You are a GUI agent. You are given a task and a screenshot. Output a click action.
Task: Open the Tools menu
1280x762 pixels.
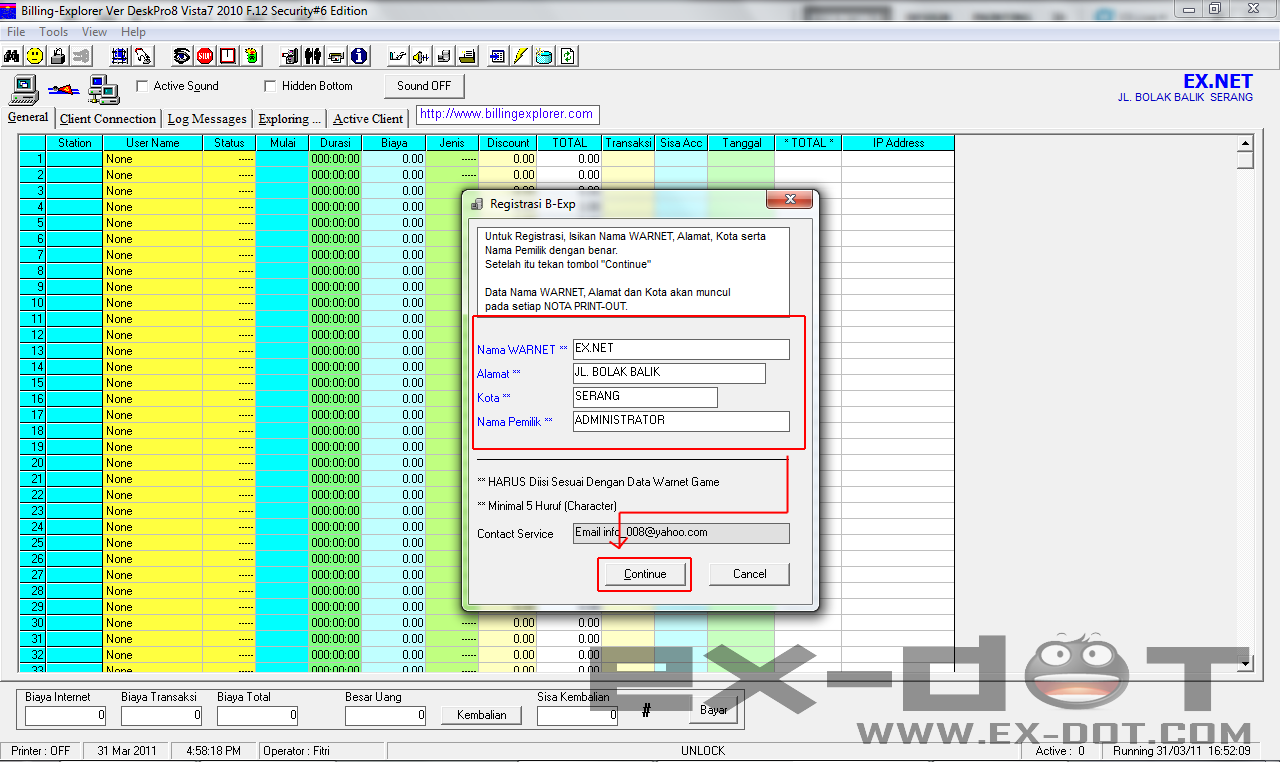tap(53, 31)
